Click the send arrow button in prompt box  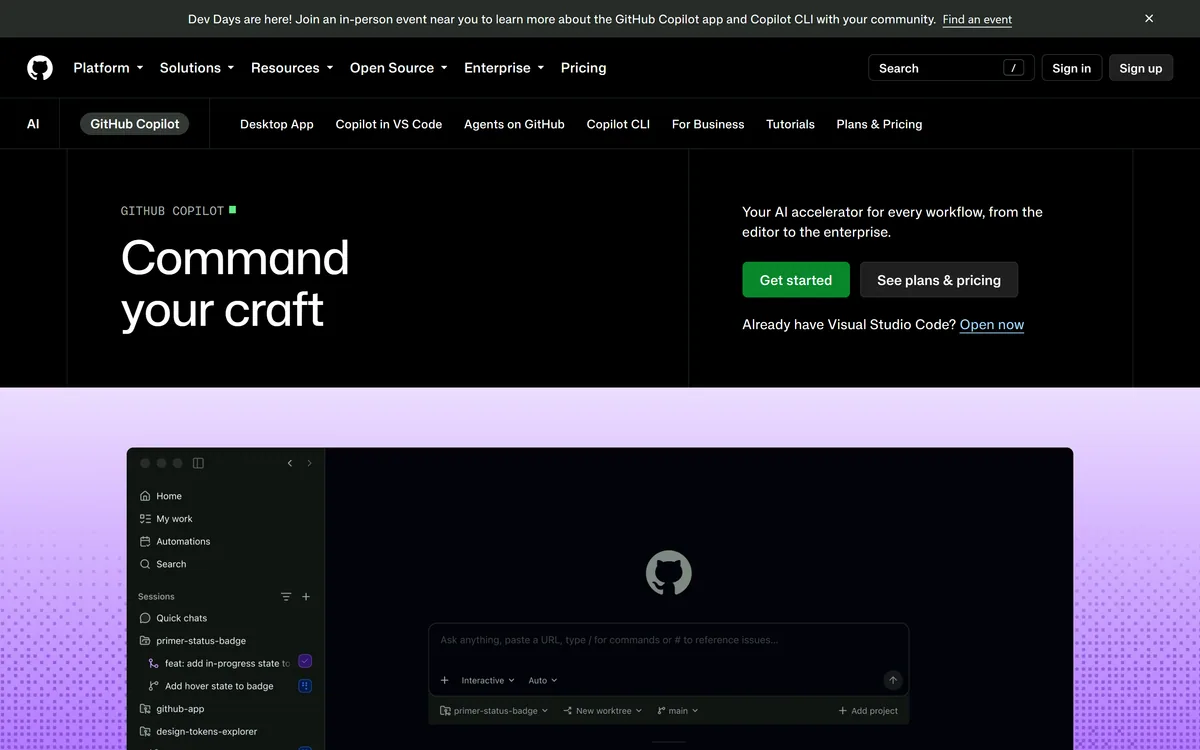893,680
